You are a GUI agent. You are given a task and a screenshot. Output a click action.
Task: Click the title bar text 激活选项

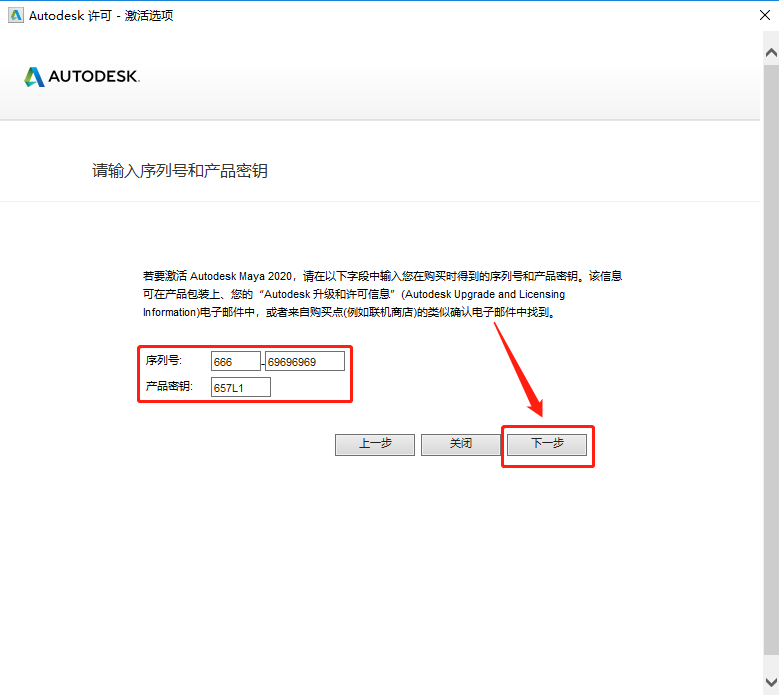pos(149,16)
